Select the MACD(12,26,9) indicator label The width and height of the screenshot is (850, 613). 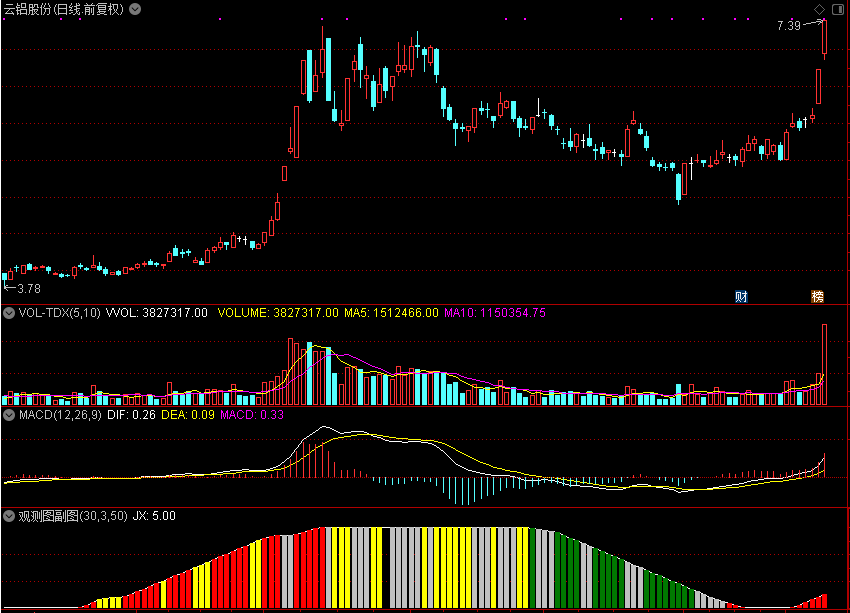click(60, 415)
